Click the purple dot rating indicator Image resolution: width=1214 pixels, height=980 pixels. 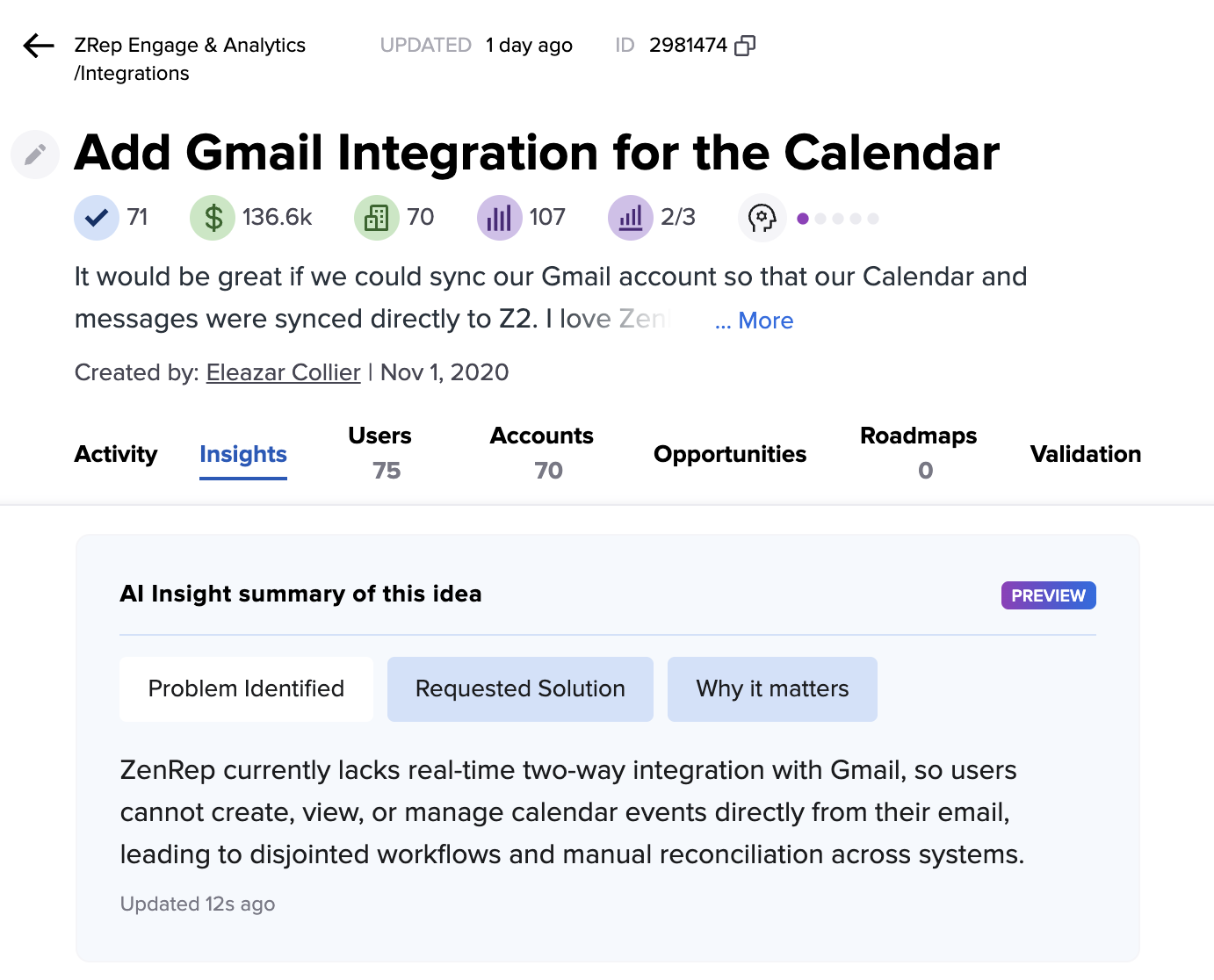[x=803, y=219]
